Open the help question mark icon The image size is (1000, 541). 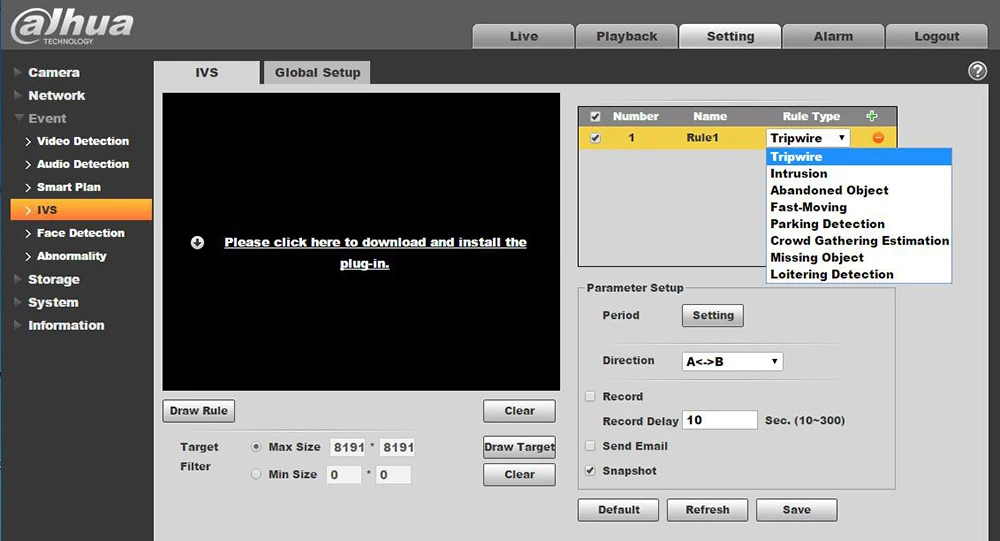pos(977,71)
